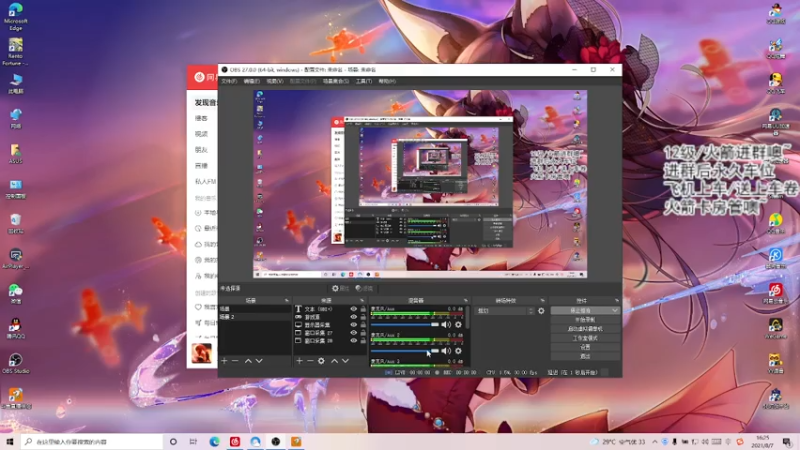Open the Edit (E) menu in OBS
The image size is (800, 450).
252,81
